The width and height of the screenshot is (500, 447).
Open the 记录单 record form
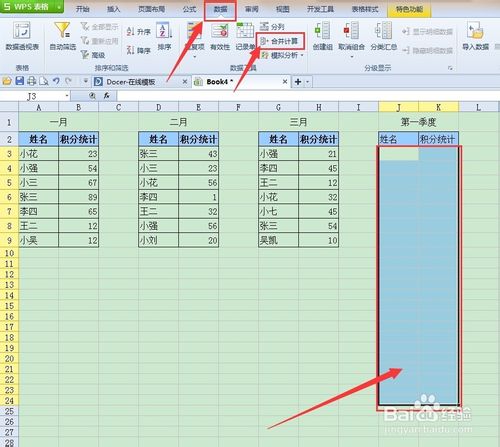(245, 36)
